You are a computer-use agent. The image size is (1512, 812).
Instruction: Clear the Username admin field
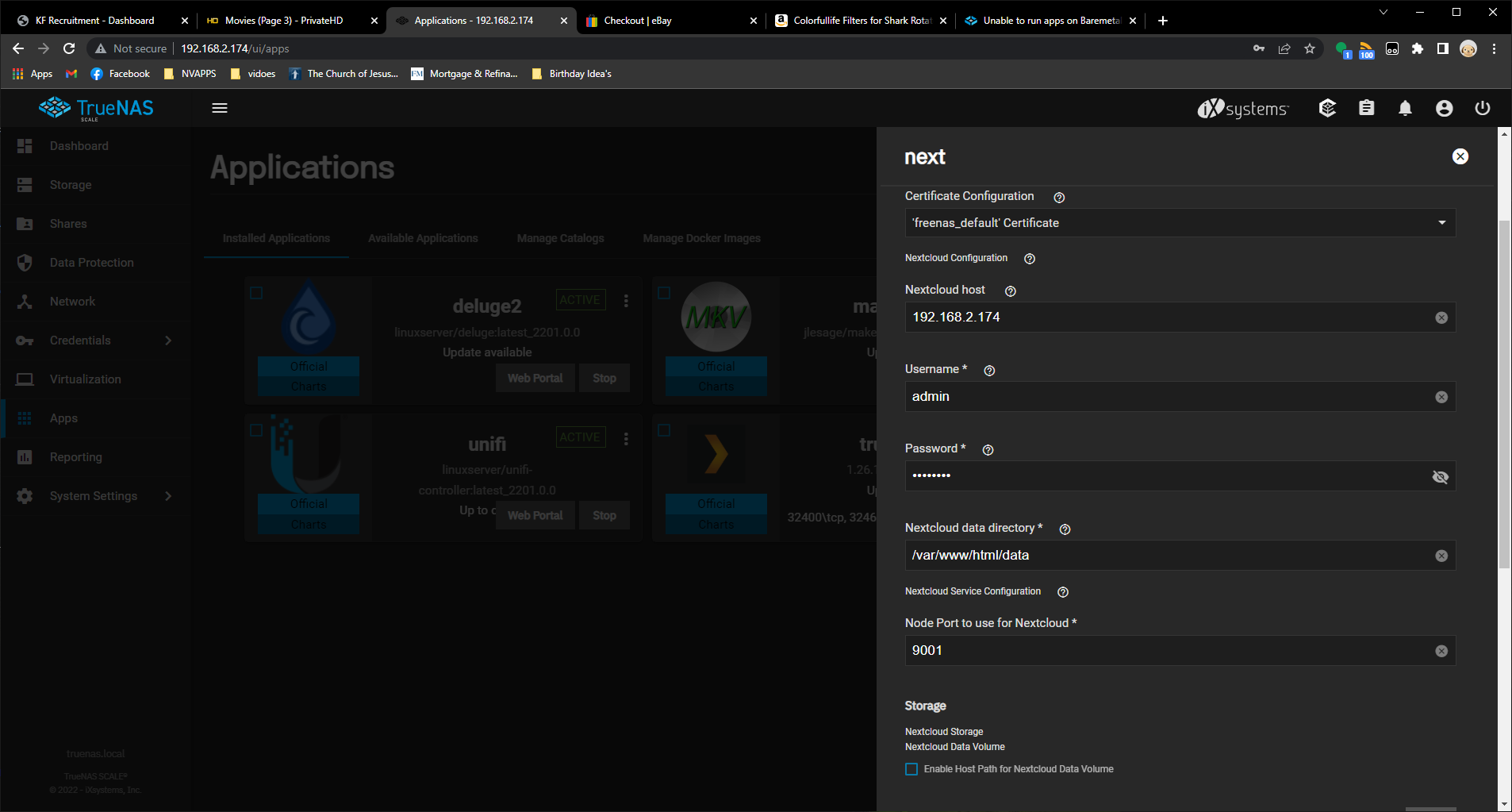point(1441,397)
